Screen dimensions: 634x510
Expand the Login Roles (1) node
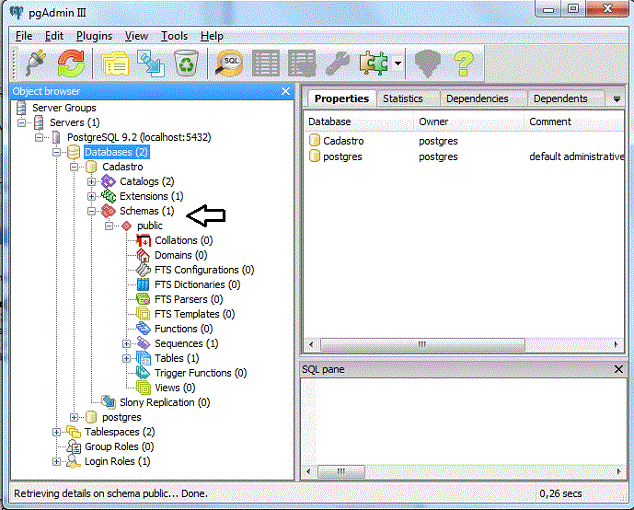[x=57, y=461]
